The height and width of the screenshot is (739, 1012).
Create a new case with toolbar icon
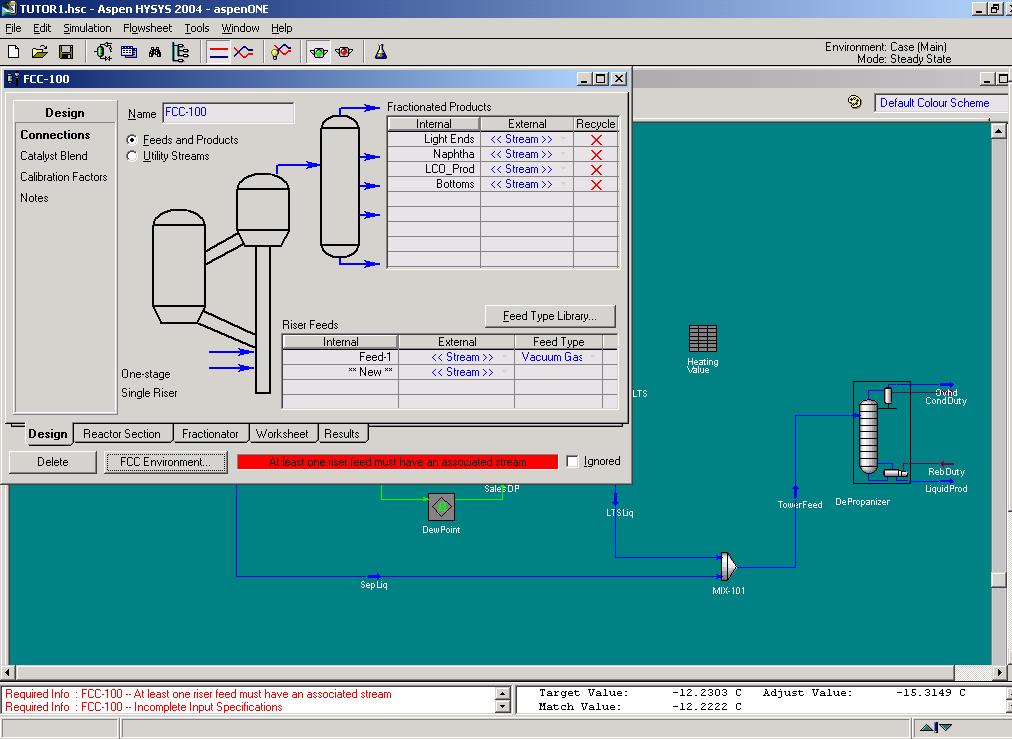pos(14,52)
